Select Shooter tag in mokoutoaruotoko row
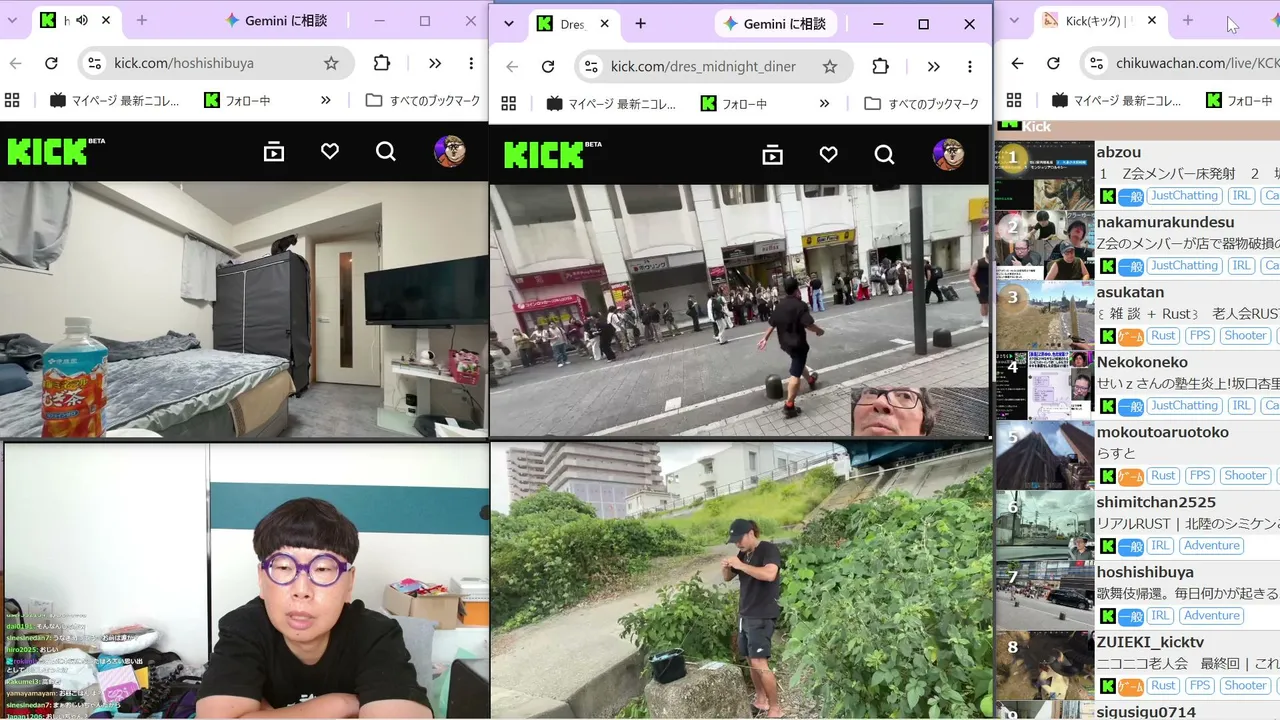The image size is (1280, 720). (x=1245, y=476)
